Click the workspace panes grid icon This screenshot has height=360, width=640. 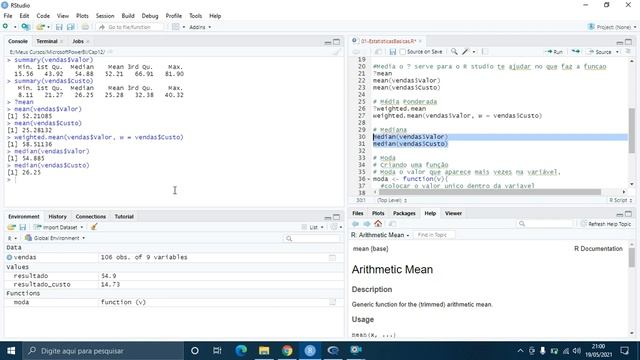pyautogui.click(x=176, y=27)
